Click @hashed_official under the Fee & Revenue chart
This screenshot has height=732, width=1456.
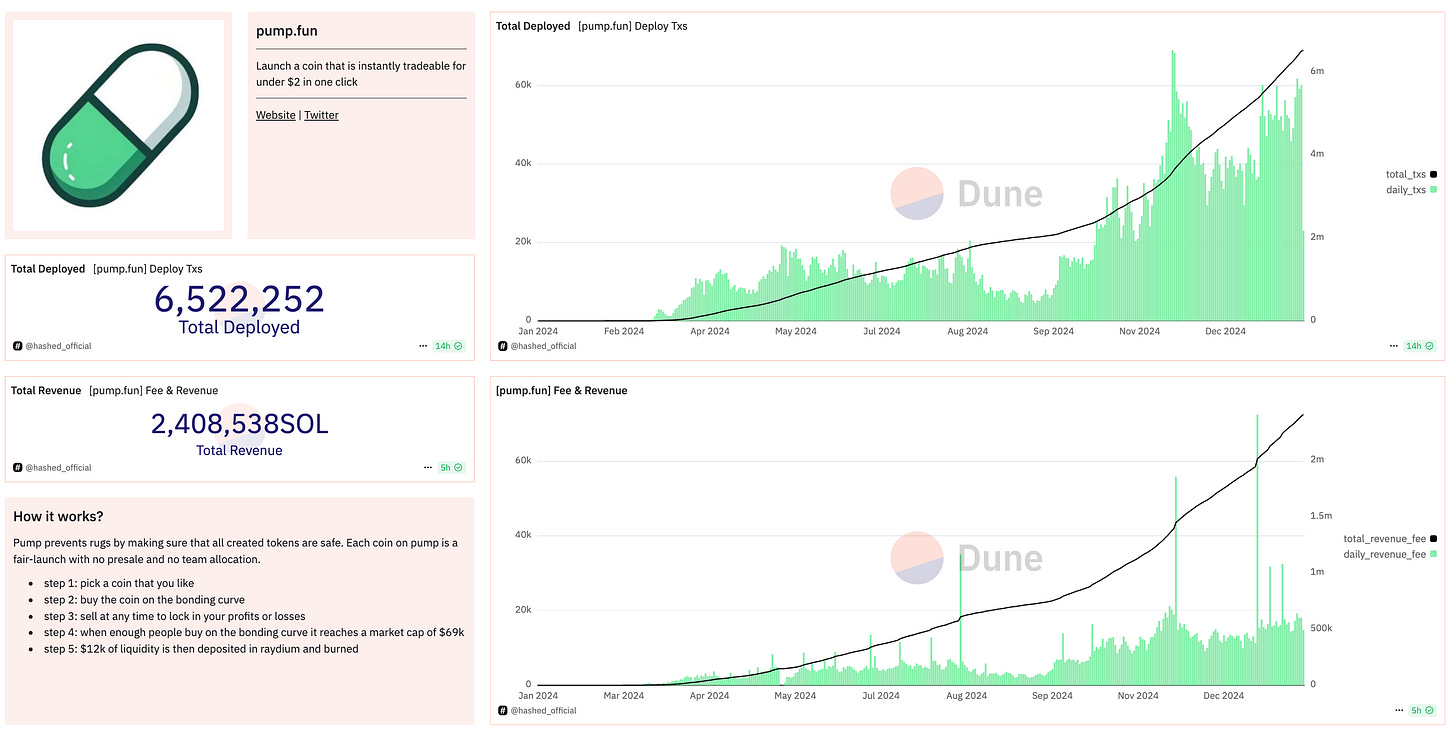click(x=544, y=710)
